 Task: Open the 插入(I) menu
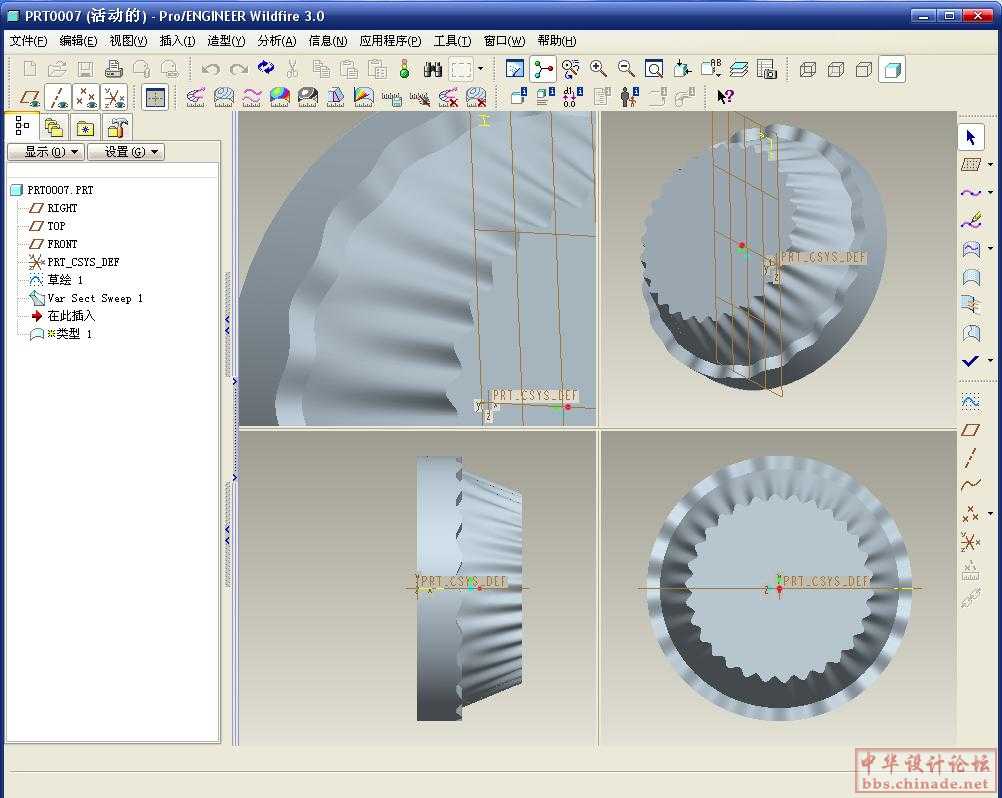[177, 41]
